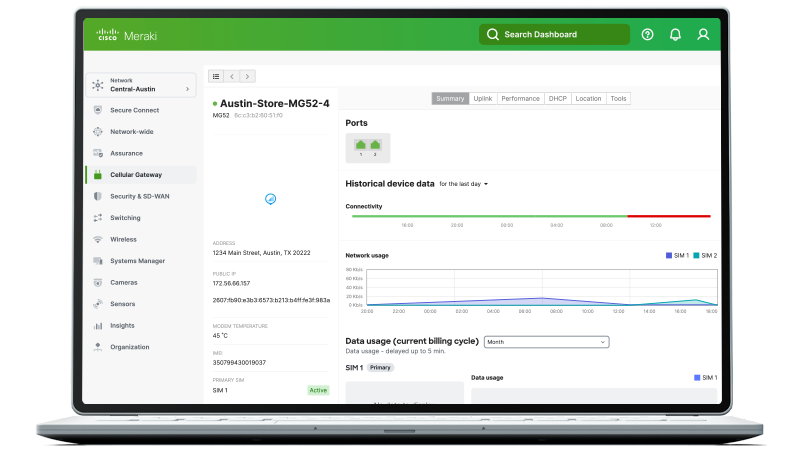800x450 pixels.
Task: Toggle SIM 1 in data usage legend
Action: click(706, 378)
